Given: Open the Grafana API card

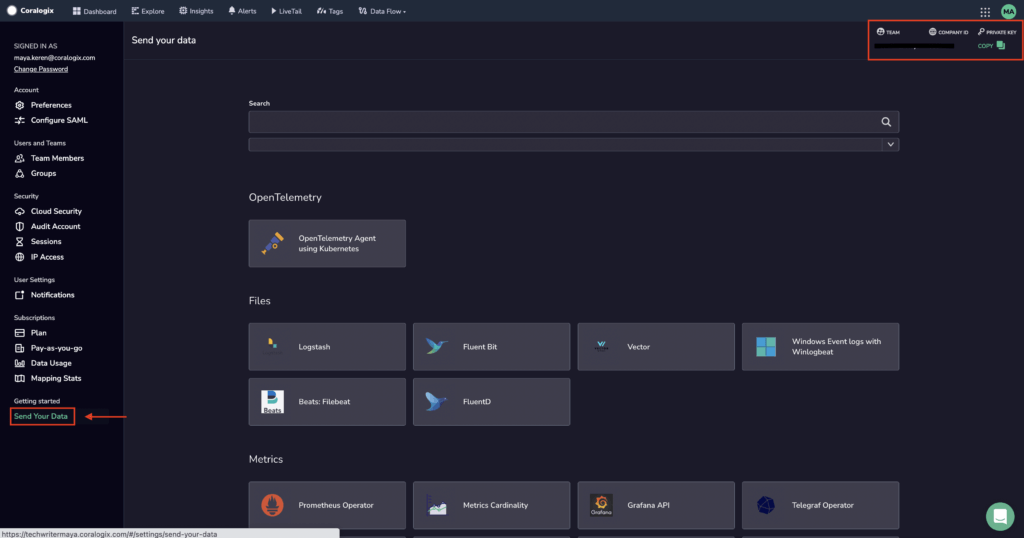Looking at the screenshot, I should tap(656, 505).
